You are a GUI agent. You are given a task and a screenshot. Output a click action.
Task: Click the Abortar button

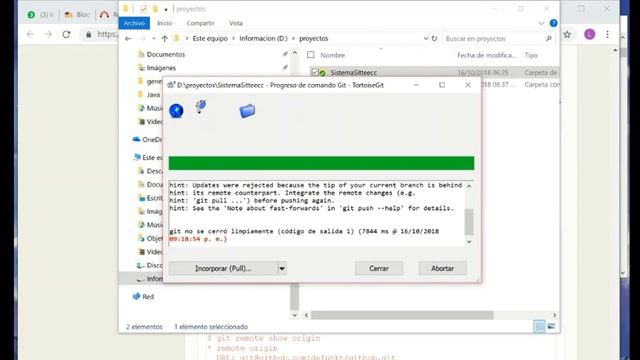click(x=442, y=268)
